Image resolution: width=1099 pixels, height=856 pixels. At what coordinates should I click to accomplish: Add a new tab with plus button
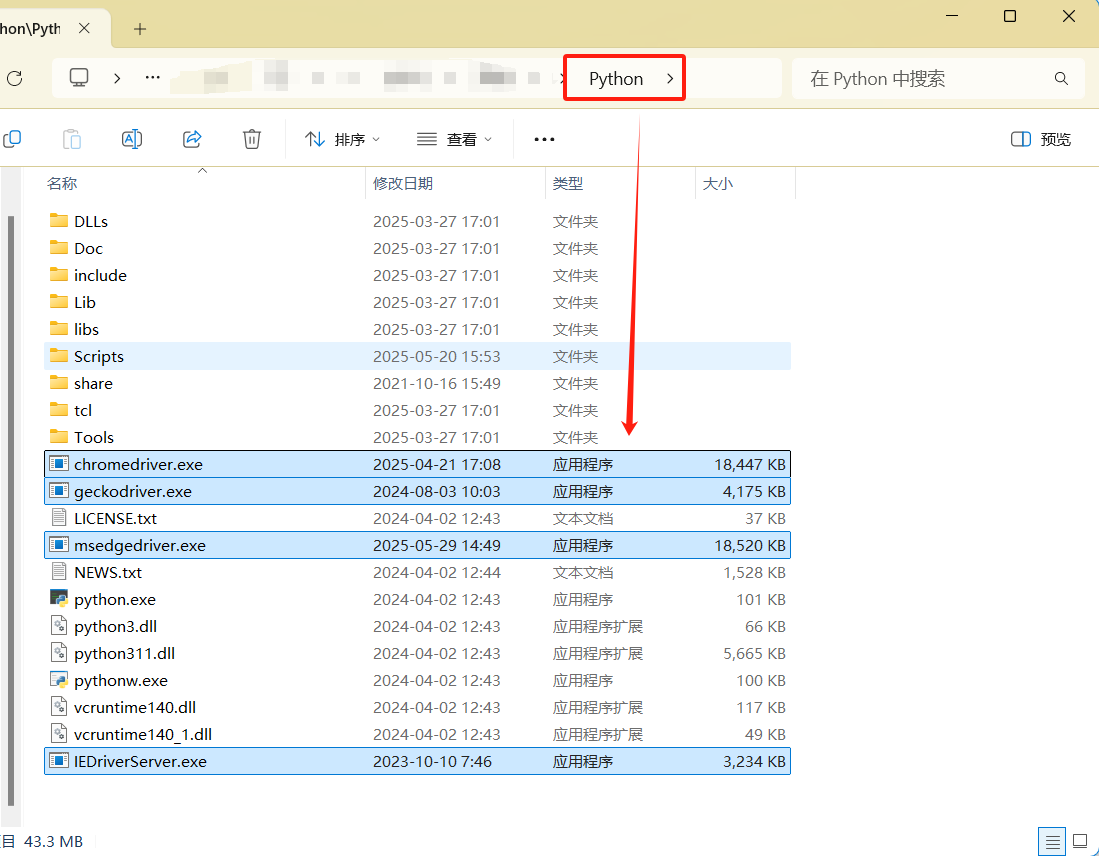click(140, 29)
